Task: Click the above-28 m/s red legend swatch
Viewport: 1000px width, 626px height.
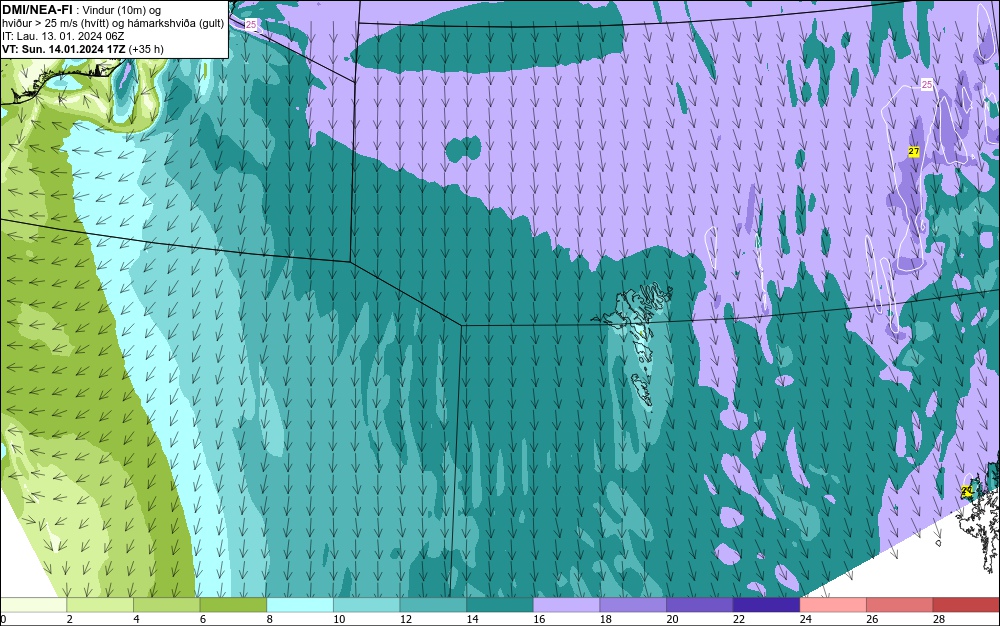Action: 966,604
